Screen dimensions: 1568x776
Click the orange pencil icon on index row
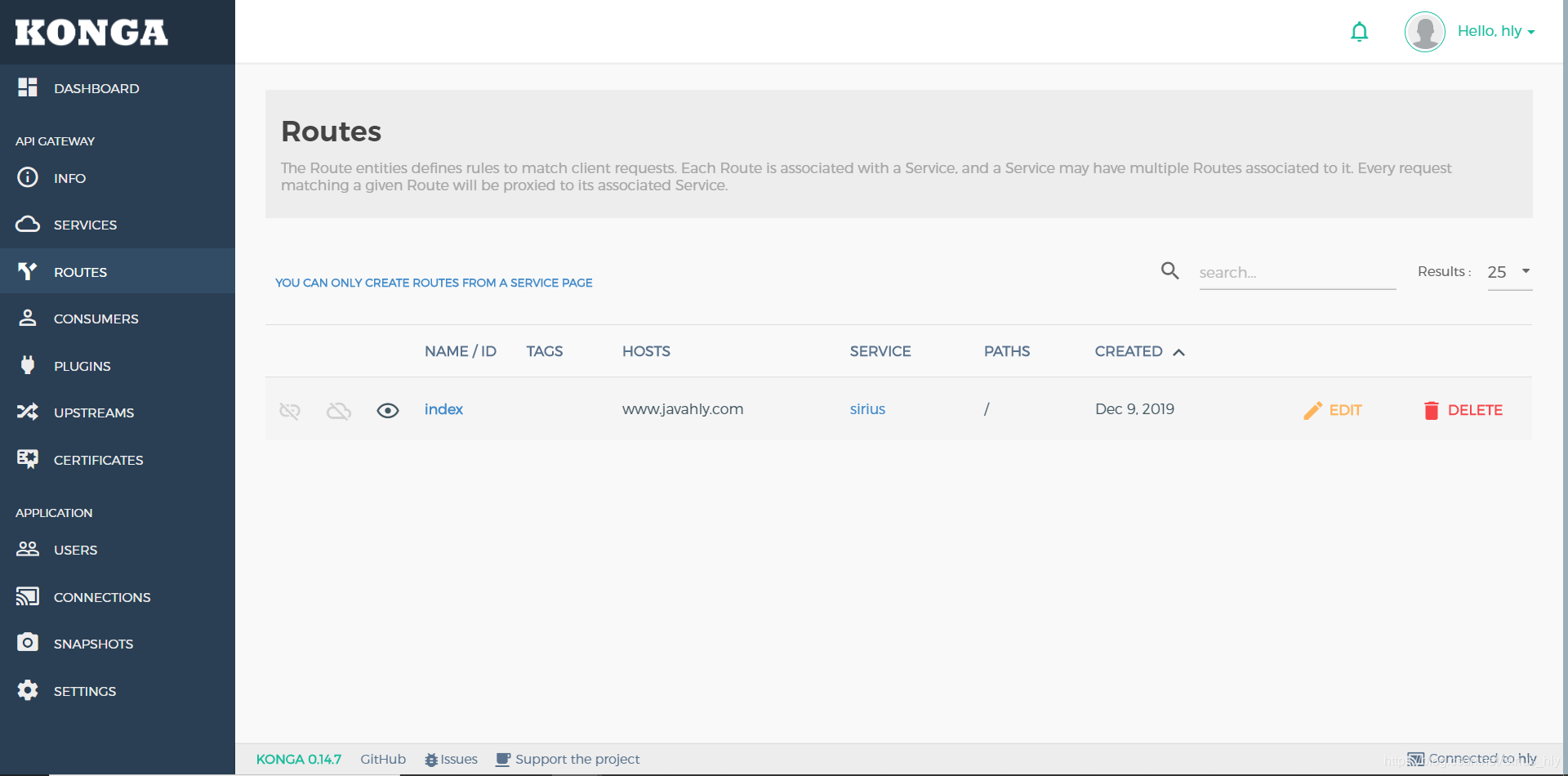(x=1312, y=410)
